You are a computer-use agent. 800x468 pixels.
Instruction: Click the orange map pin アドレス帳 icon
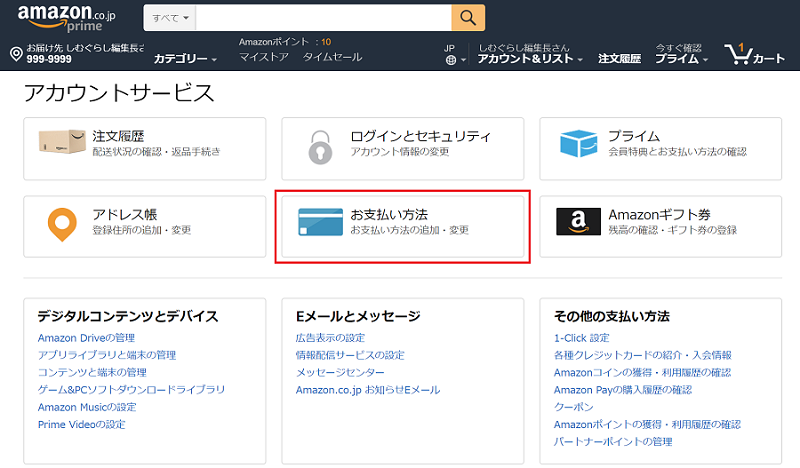pos(62,224)
